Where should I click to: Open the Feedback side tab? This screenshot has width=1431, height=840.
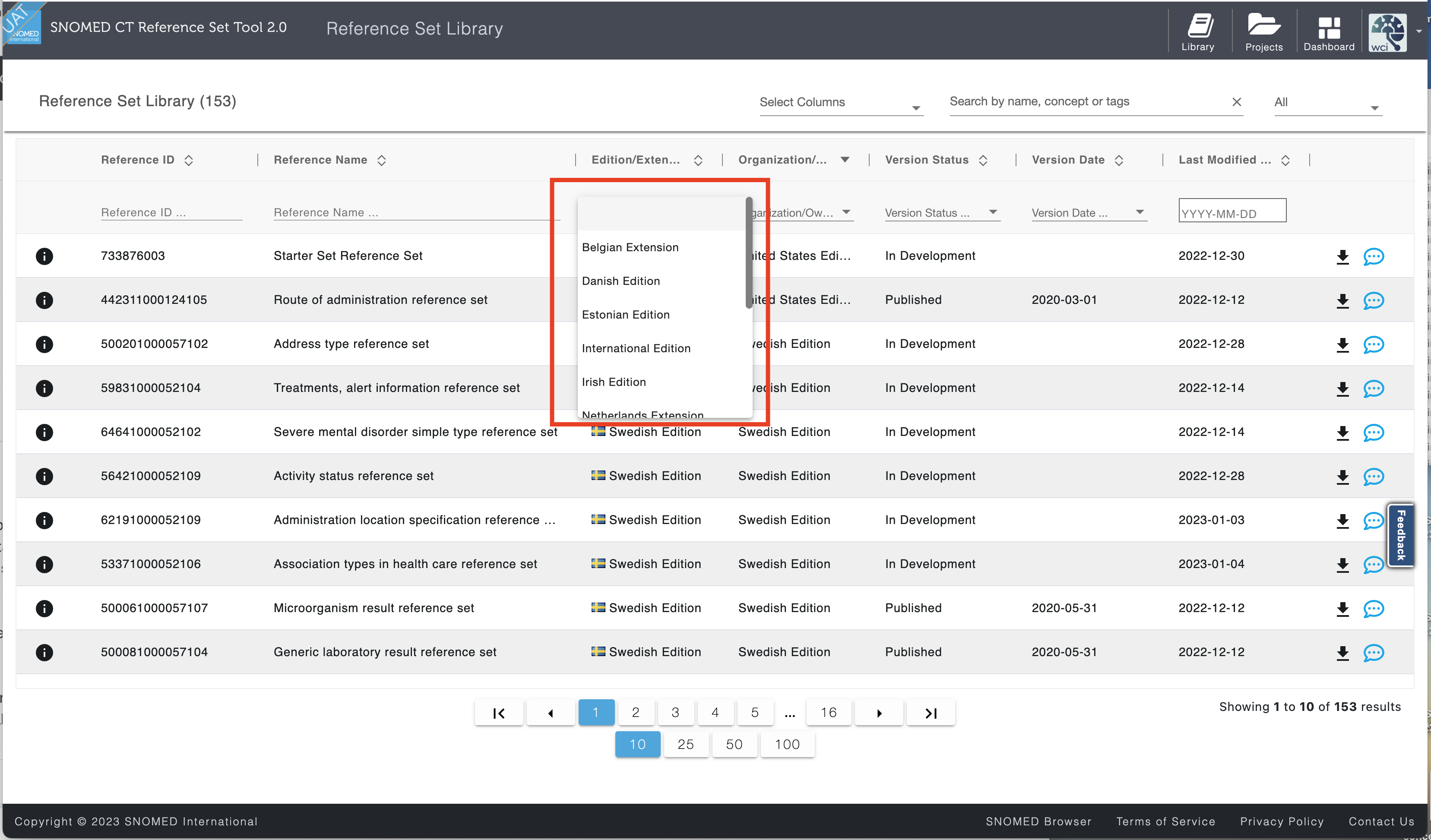pos(1400,535)
